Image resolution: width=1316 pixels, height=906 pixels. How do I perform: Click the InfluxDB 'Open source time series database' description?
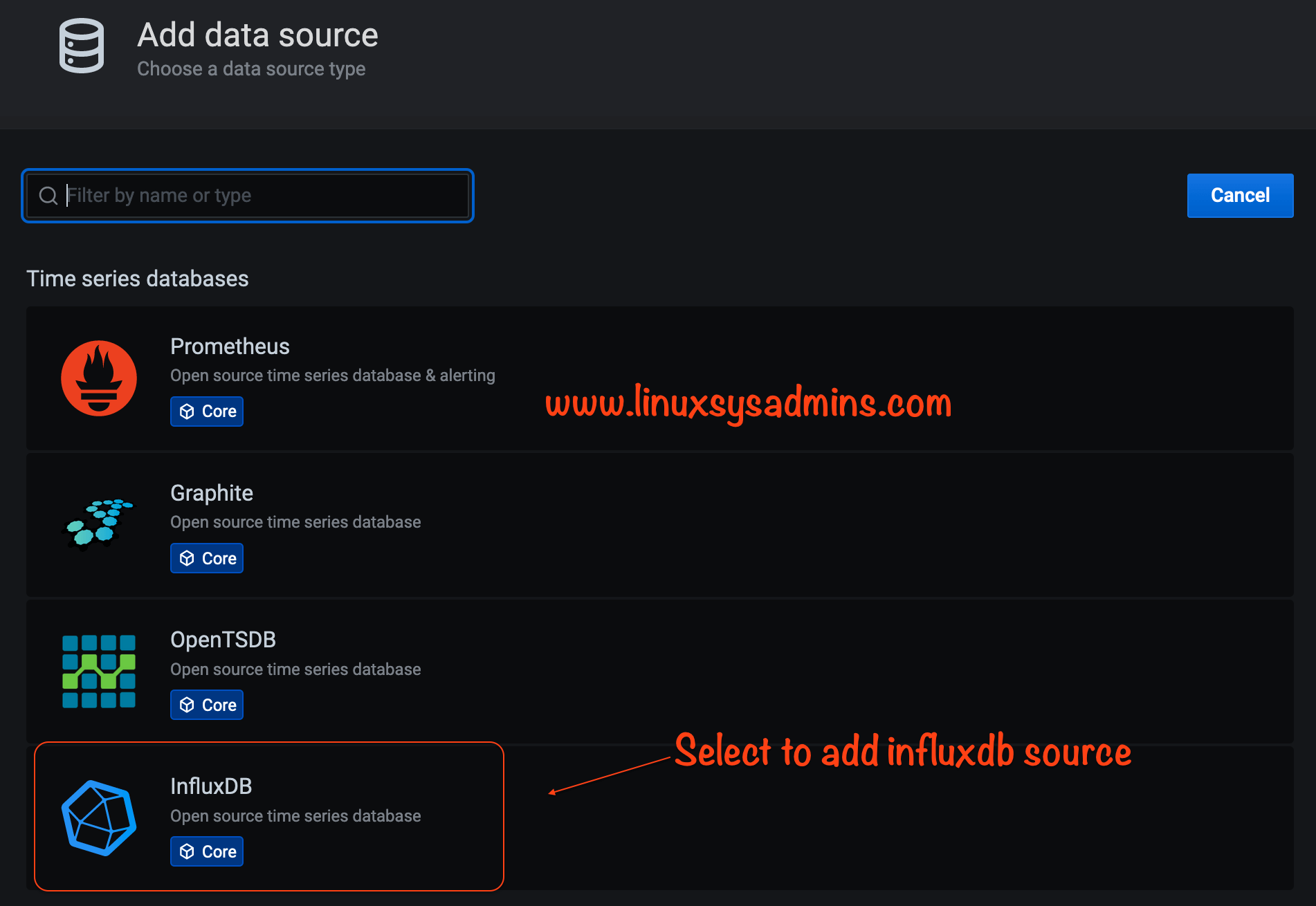295,816
